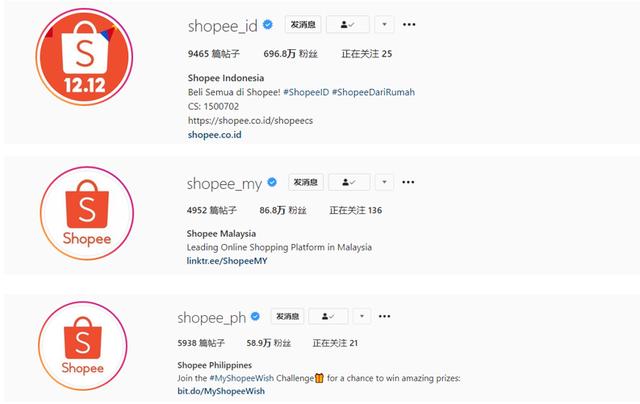Open the shopee_id 12.12 profile picture
The height and width of the screenshot is (404, 640).
pyautogui.click(x=84, y=57)
